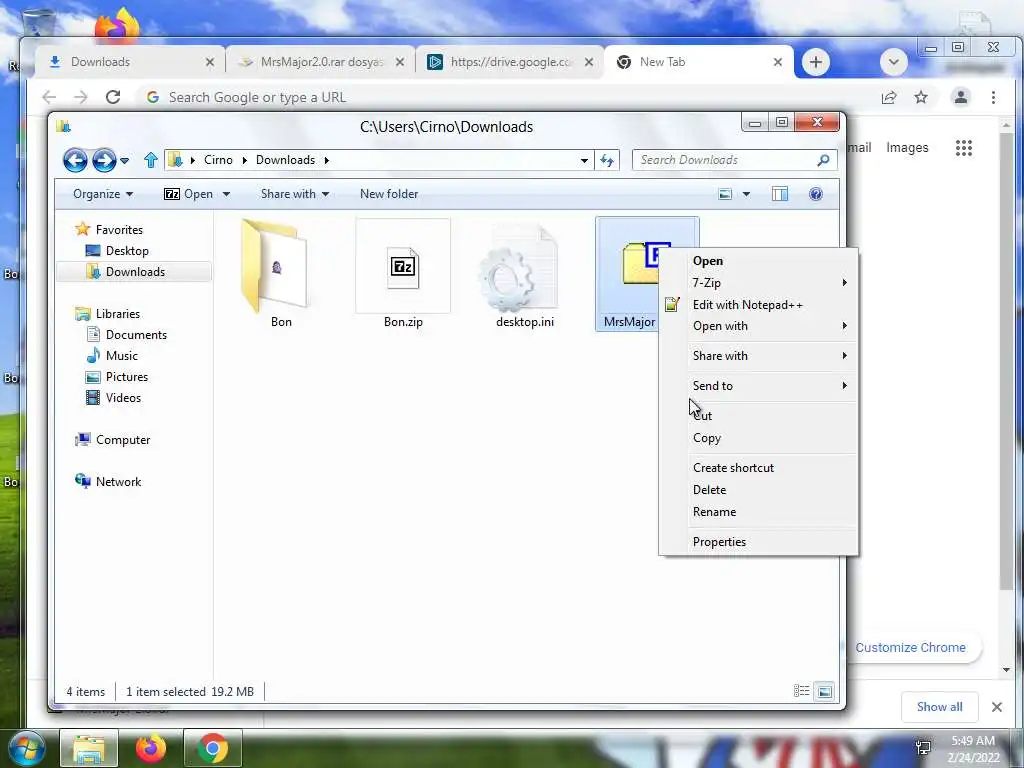
Task: Select the desktop.ini file
Action: coord(524,274)
